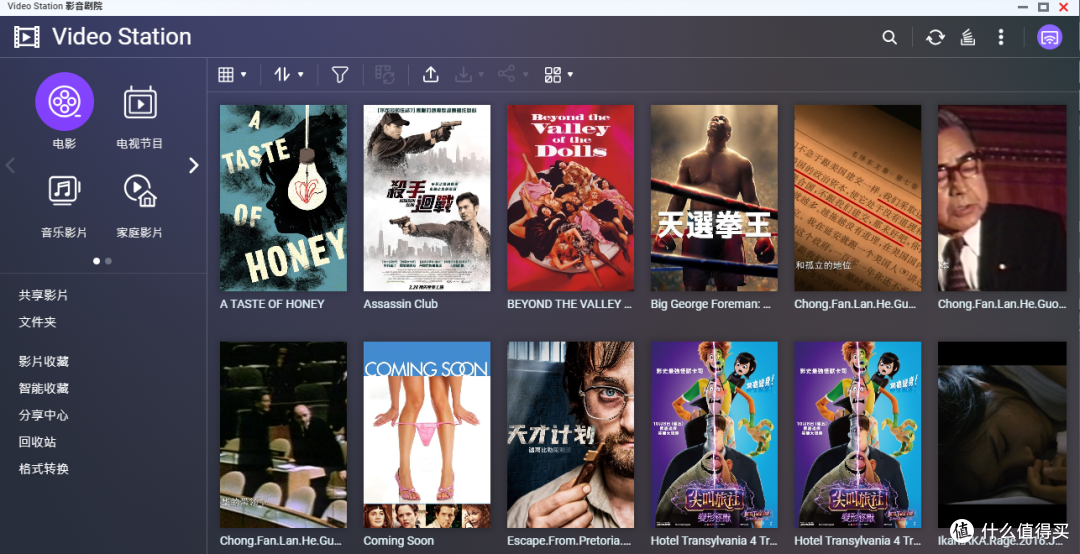Open the Coming Soon movie poster
The image size is (1080, 554).
pos(427,435)
